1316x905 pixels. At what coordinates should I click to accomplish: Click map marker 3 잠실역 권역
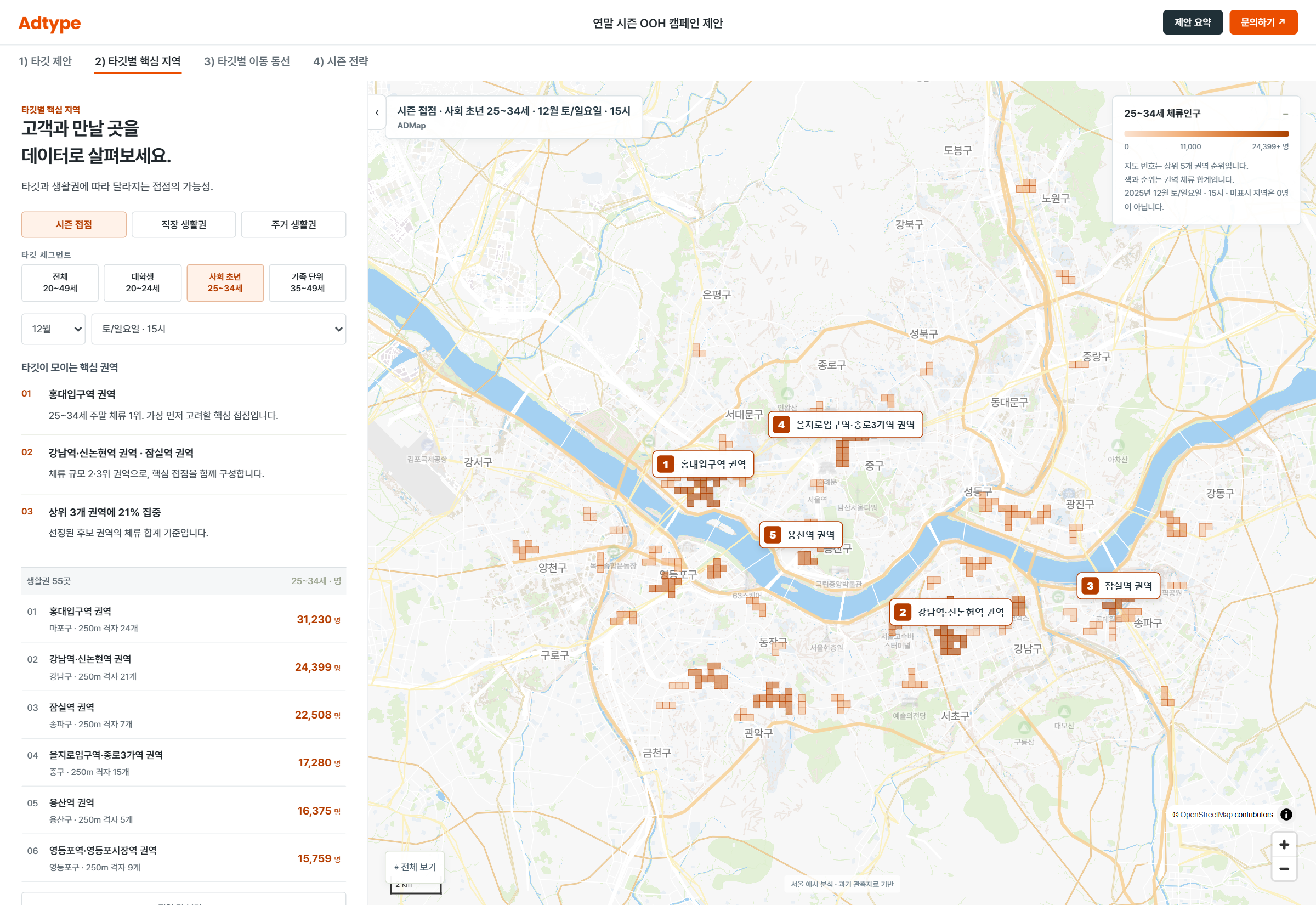tap(1118, 586)
